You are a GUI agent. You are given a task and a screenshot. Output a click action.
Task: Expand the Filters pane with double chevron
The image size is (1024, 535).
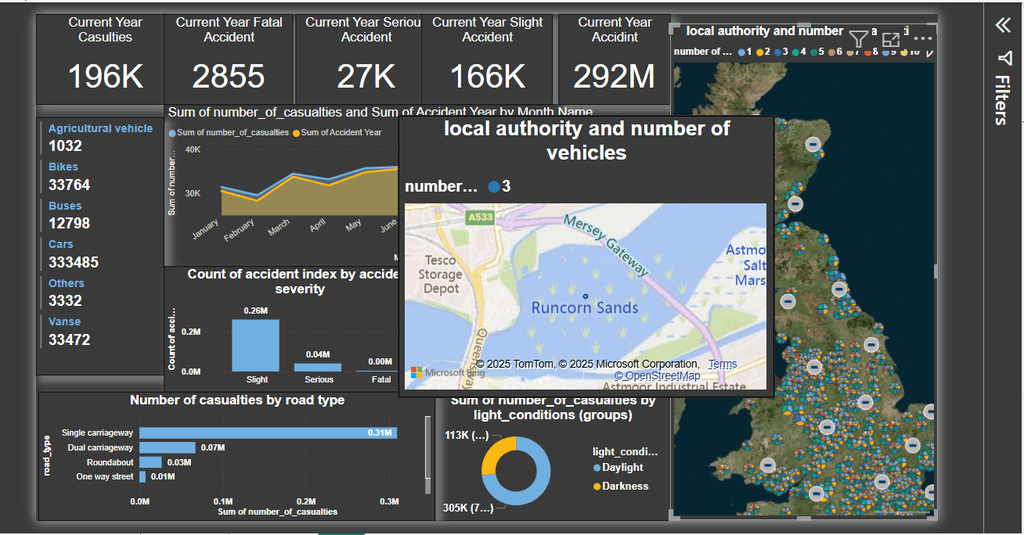tap(1002, 25)
